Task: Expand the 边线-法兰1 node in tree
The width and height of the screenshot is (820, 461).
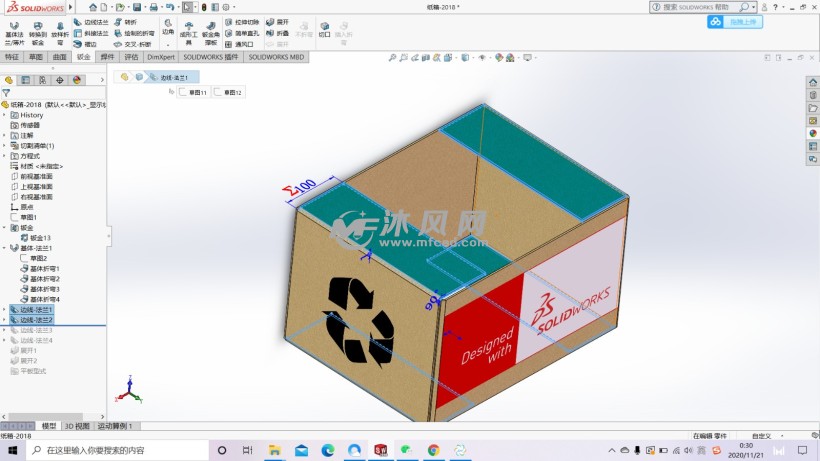Action: point(5,309)
